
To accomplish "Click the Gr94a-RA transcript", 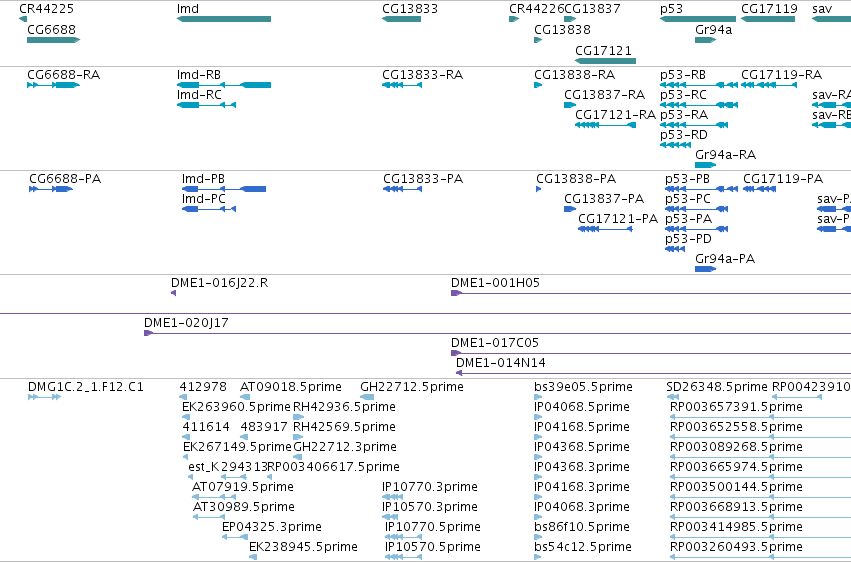I will click(706, 165).
